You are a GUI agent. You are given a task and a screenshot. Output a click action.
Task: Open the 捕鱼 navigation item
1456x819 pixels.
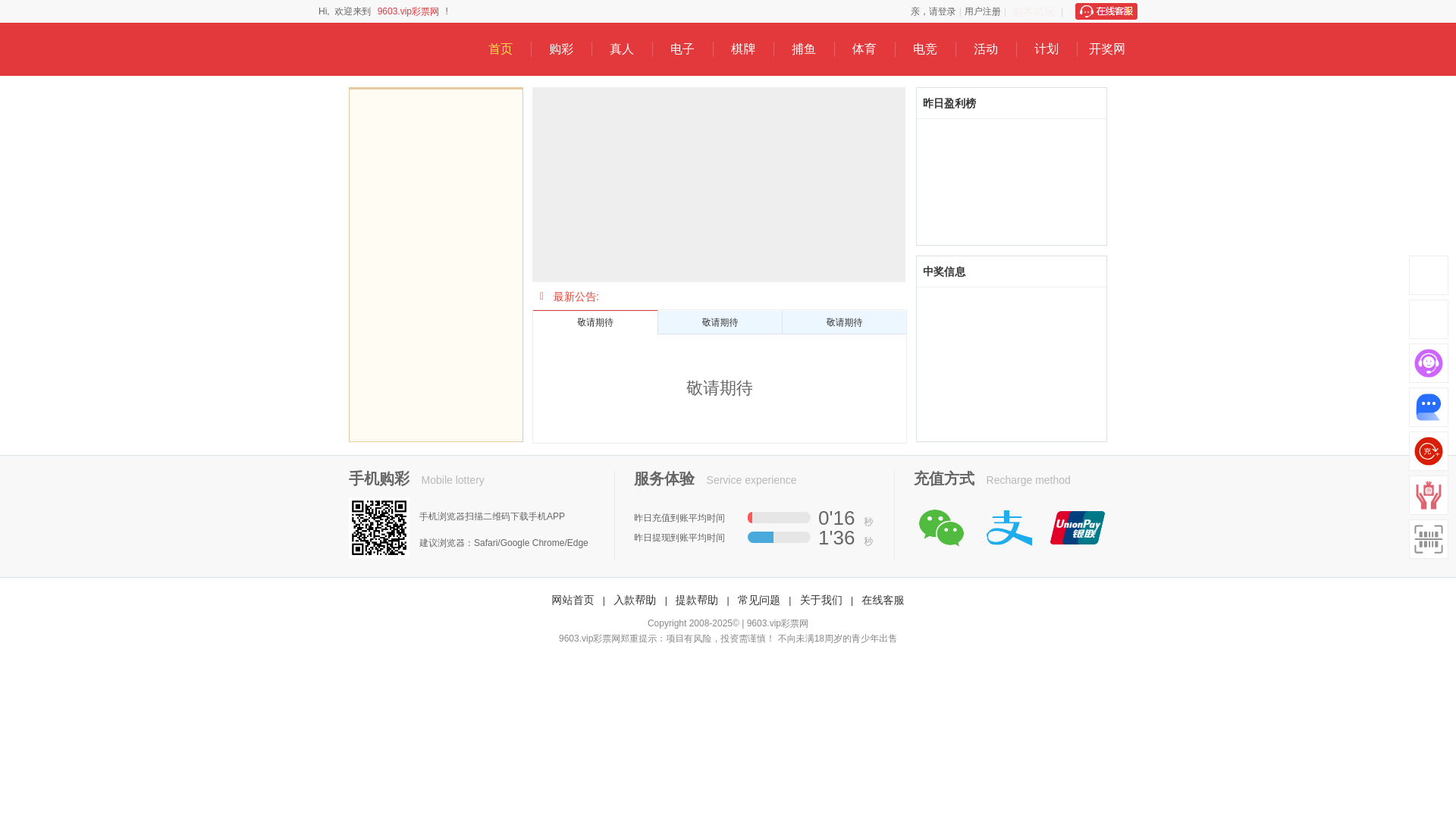click(x=804, y=49)
